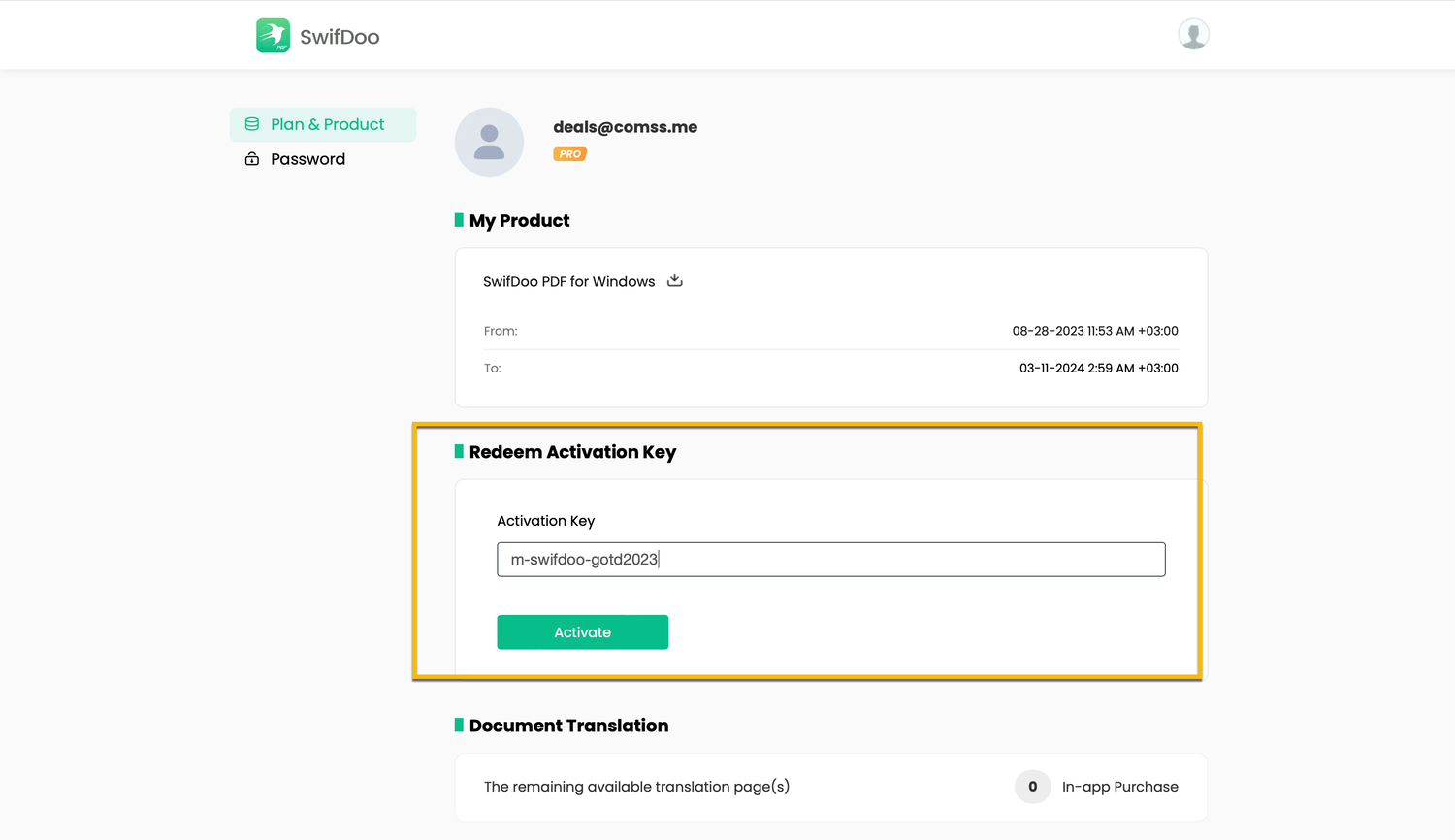Click the Password lock icon in sidebar

point(252,159)
